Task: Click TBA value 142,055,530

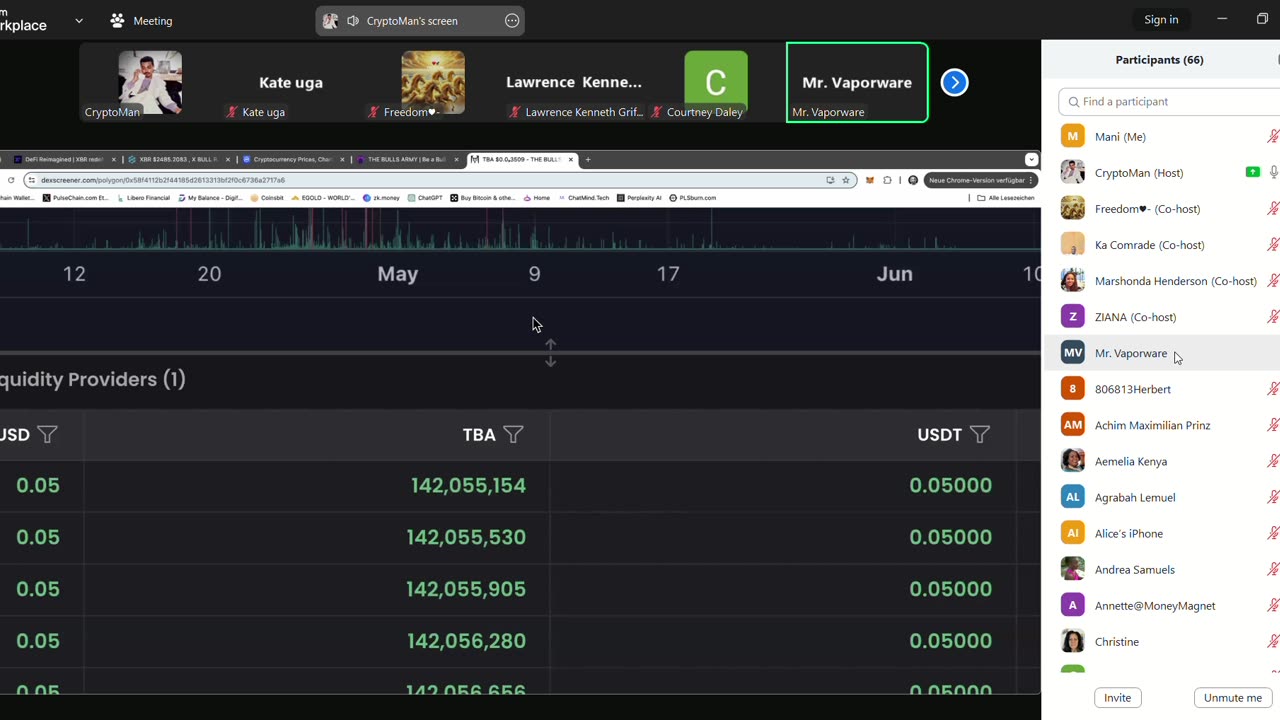Action: pos(466,537)
